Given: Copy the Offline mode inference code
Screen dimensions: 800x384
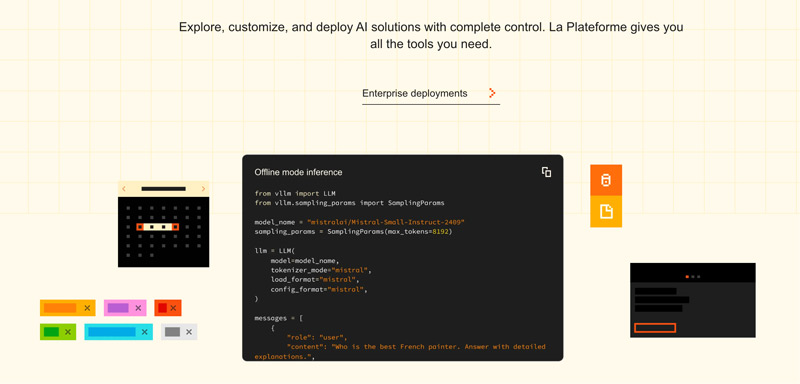Looking at the screenshot, I should click(546, 172).
